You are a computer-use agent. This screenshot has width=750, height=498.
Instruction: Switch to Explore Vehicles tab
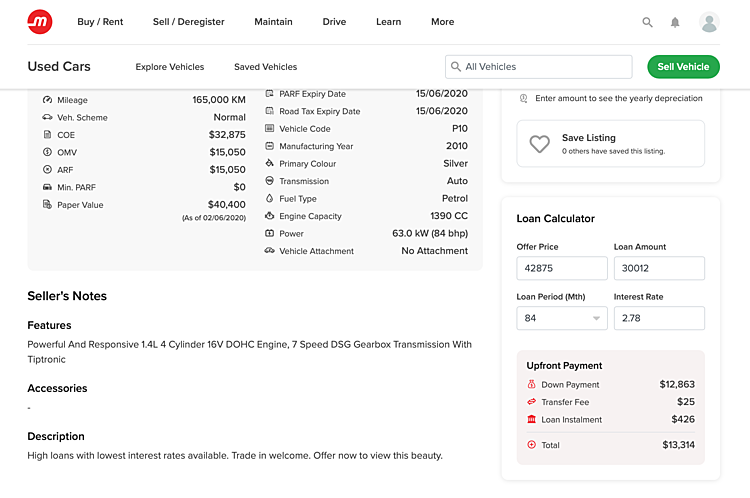coord(169,67)
